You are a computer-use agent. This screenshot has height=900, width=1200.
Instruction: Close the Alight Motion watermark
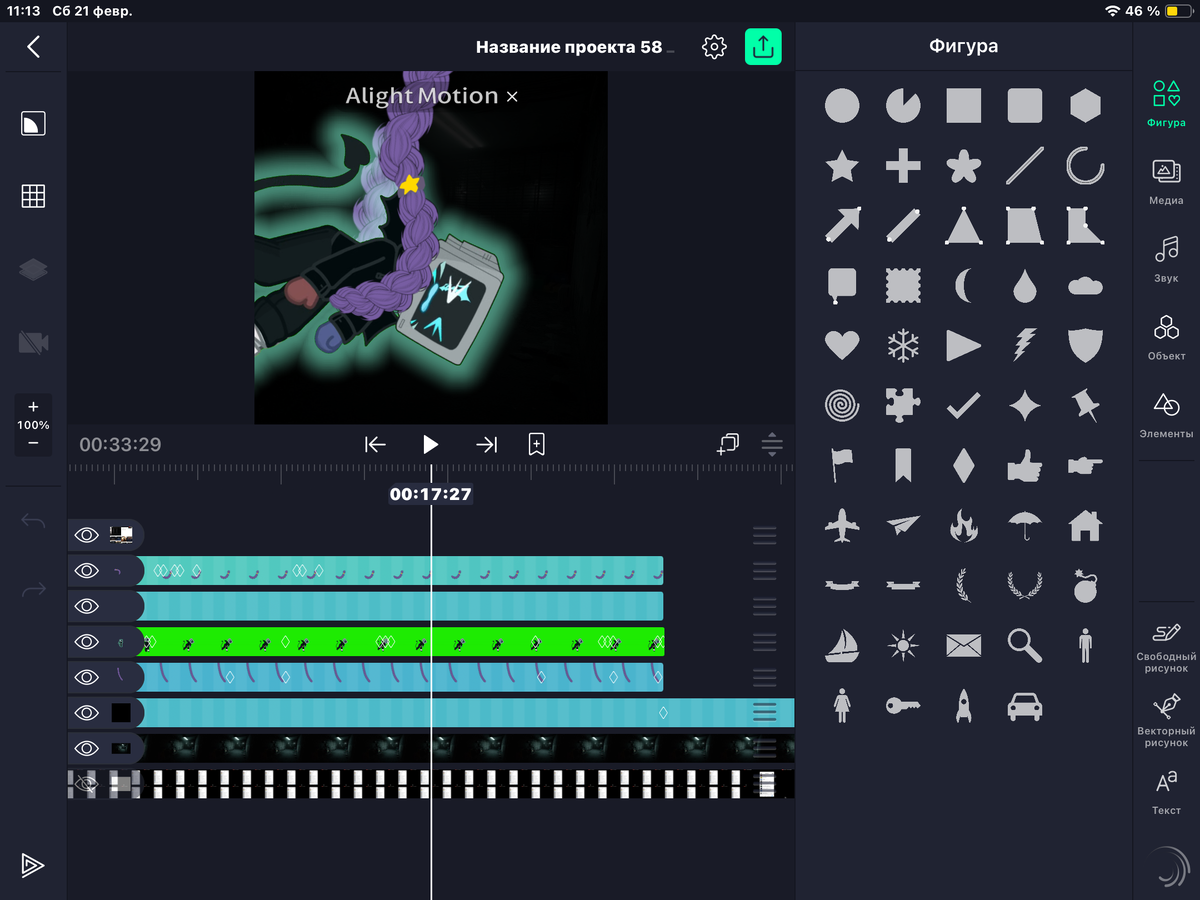point(512,96)
